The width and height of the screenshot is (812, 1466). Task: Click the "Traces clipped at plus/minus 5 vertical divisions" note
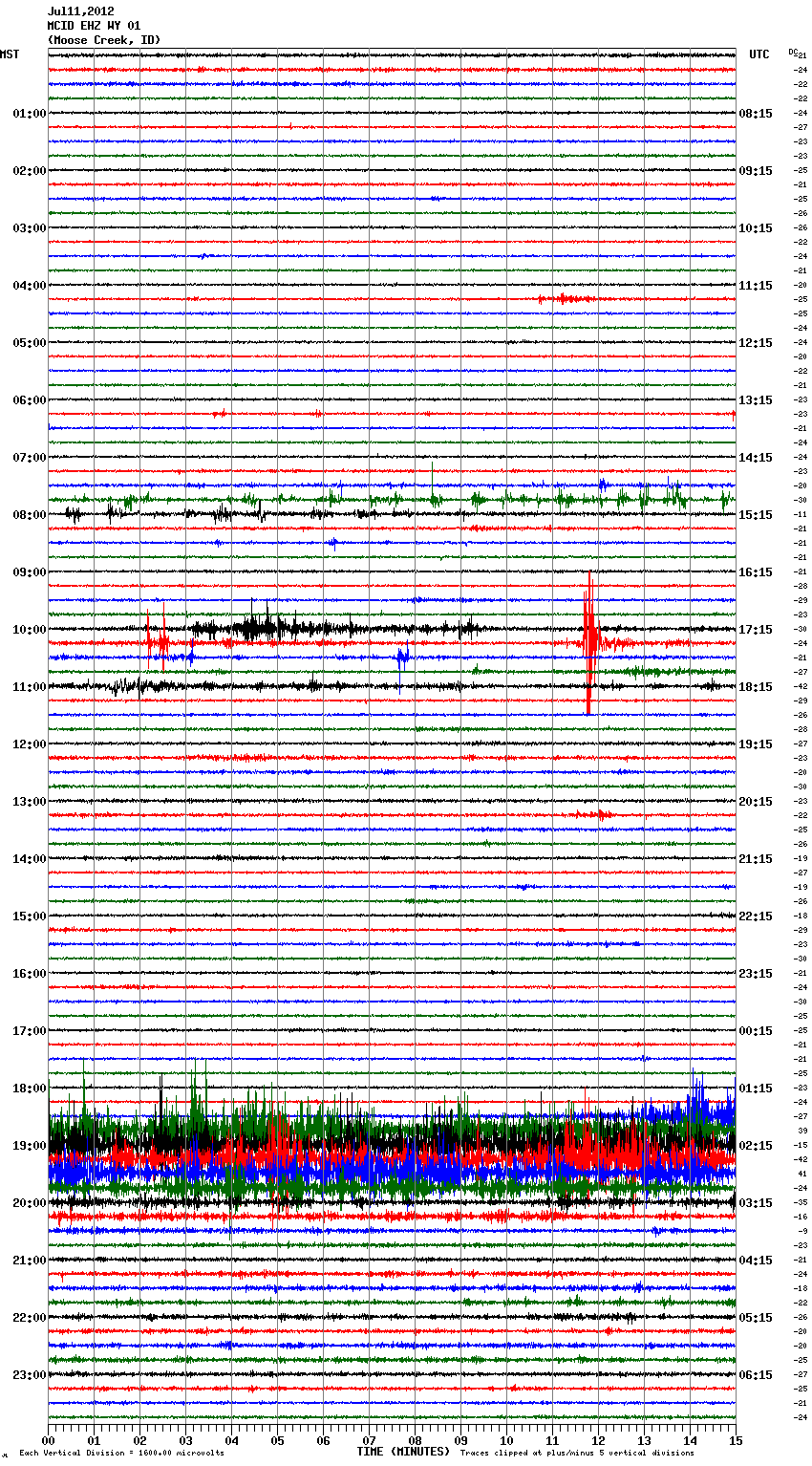tap(577, 1453)
